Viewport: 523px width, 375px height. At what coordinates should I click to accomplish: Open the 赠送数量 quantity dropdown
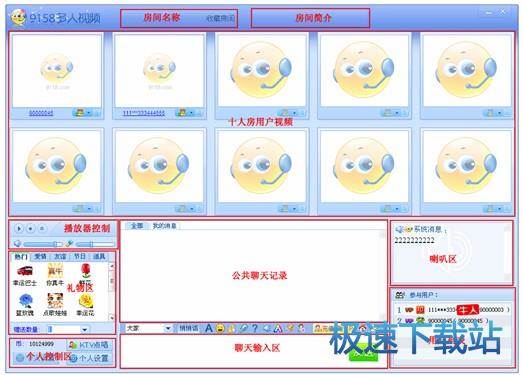click(x=84, y=330)
